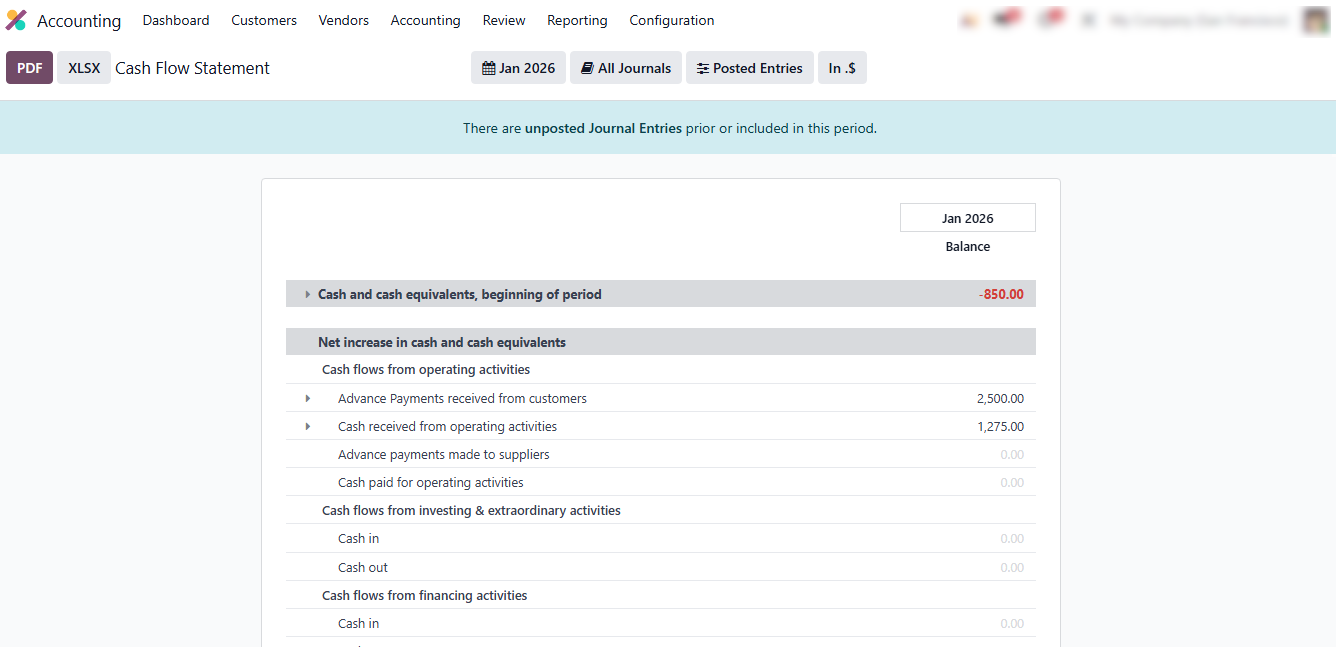This screenshot has width=1336, height=647.
Task: Open the 'In .$' rounding options
Action: click(x=842, y=68)
